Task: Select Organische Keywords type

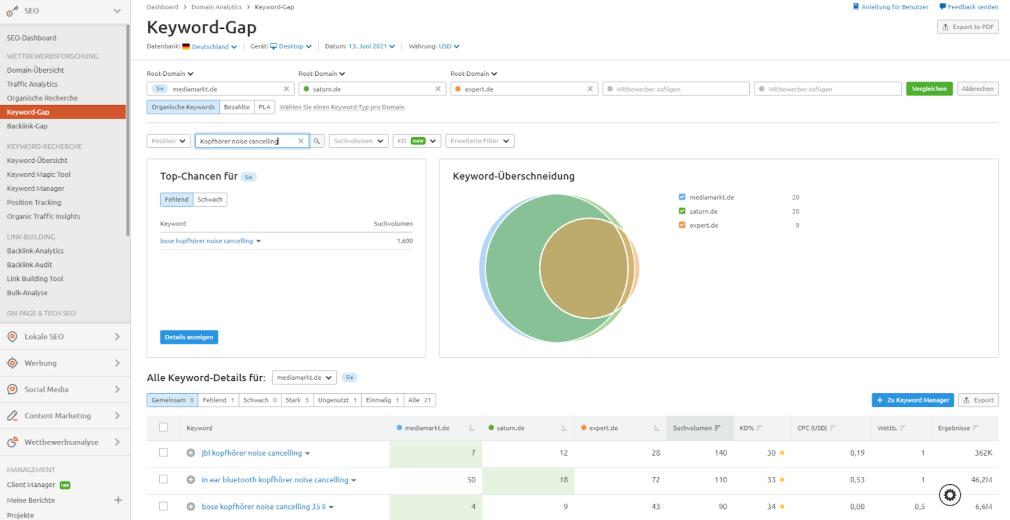Action: [x=183, y=107]
